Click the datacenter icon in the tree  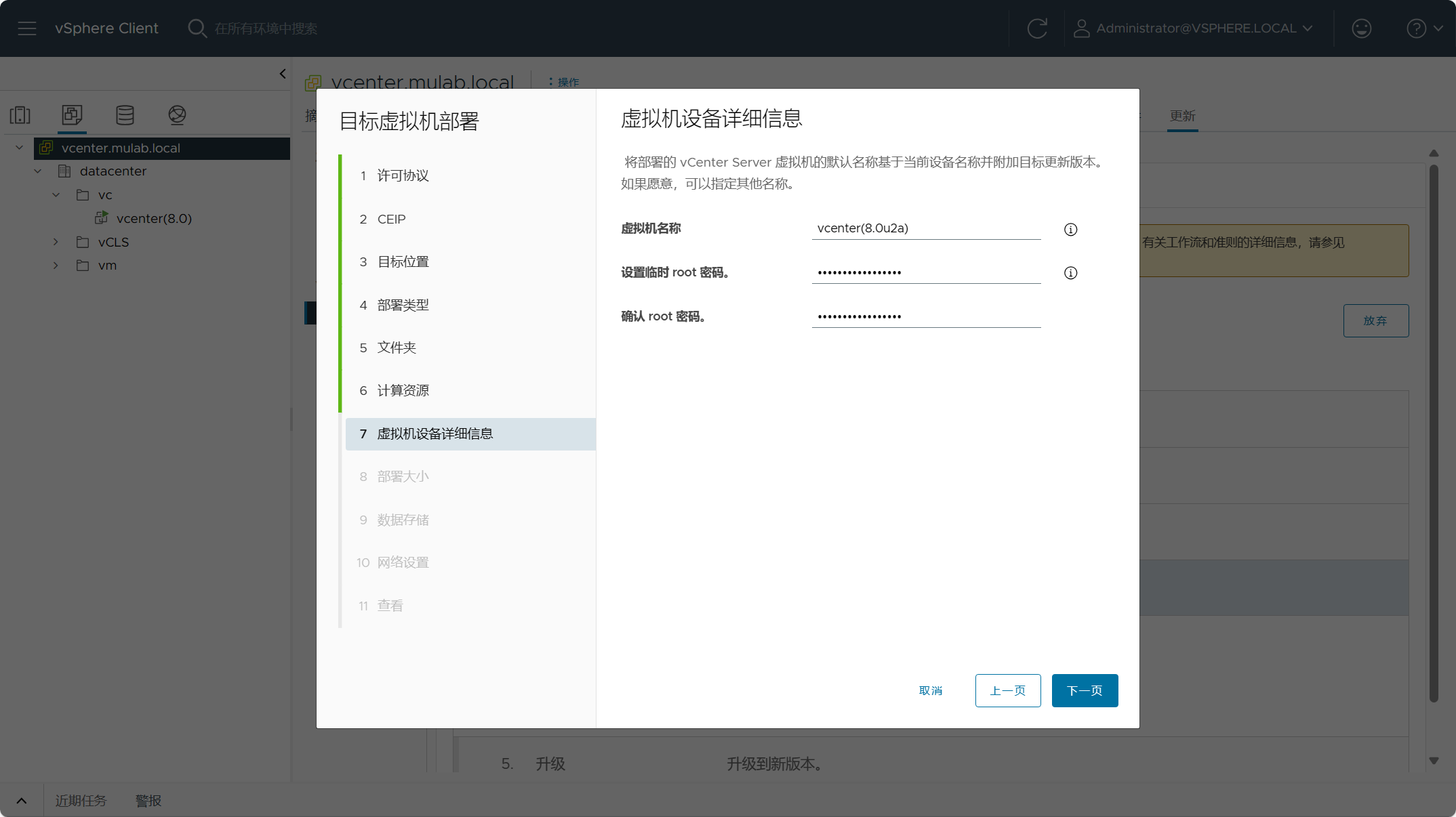tap(64, 171)
